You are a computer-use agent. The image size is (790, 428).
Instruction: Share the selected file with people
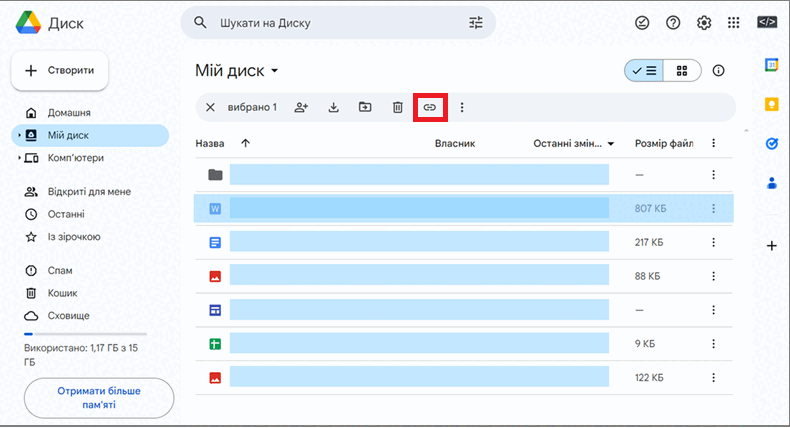point(301,107)
